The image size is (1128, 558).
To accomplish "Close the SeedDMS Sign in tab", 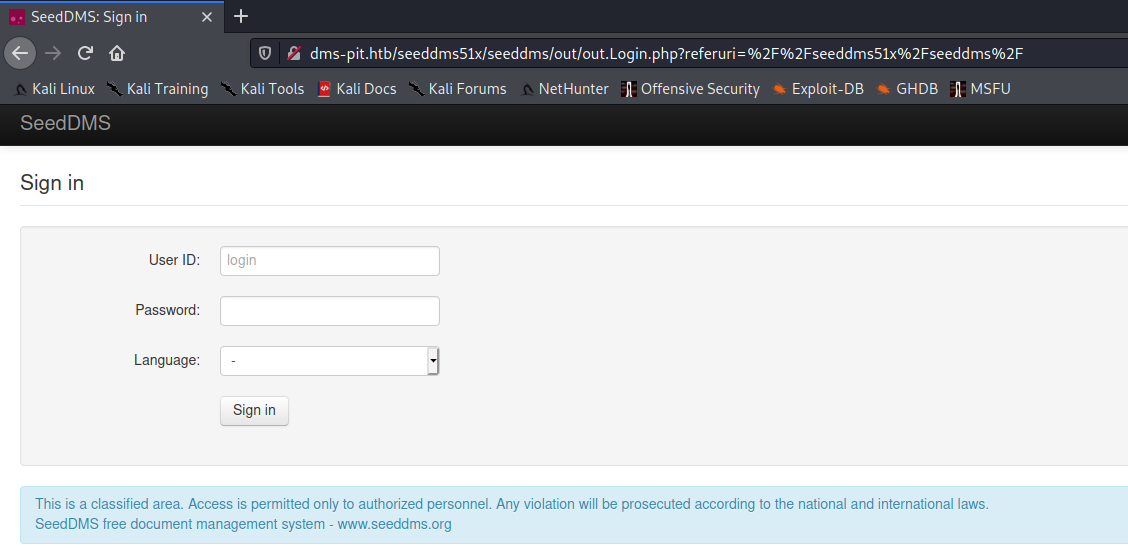I will tap(206, 17).
